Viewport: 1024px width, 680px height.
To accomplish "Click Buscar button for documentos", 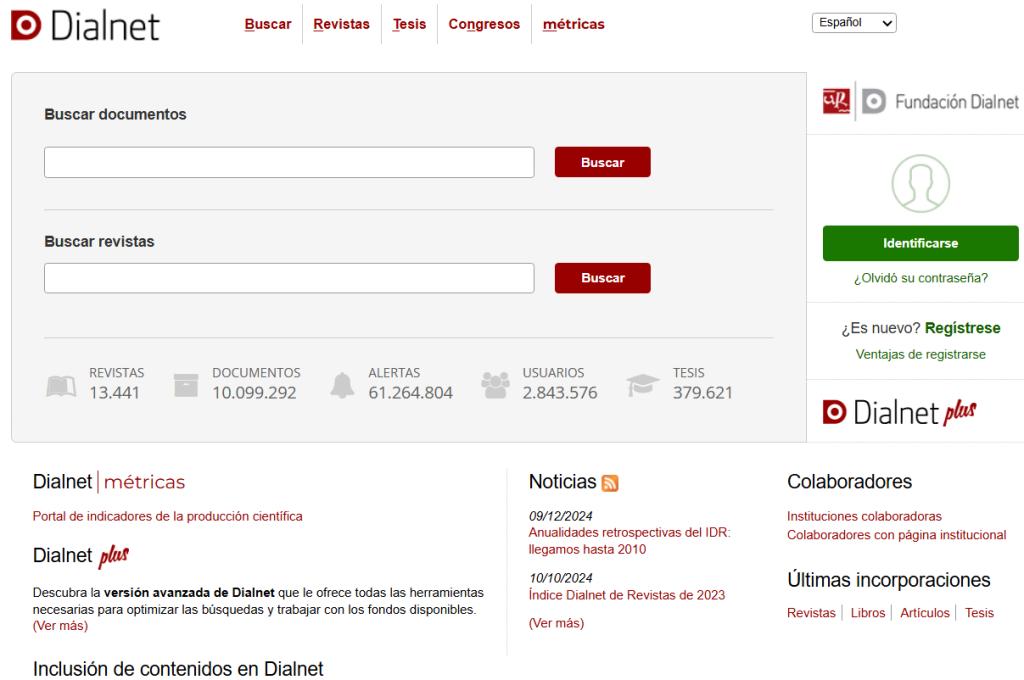I will pyautogui.click(x=603, y=162).
